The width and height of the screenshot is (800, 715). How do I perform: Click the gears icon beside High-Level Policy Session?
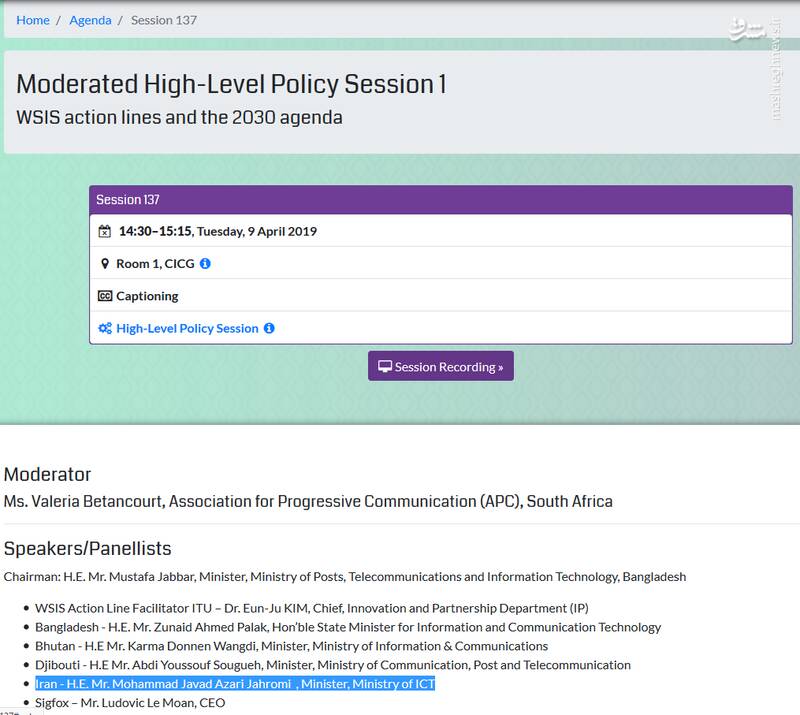(105, 328)
